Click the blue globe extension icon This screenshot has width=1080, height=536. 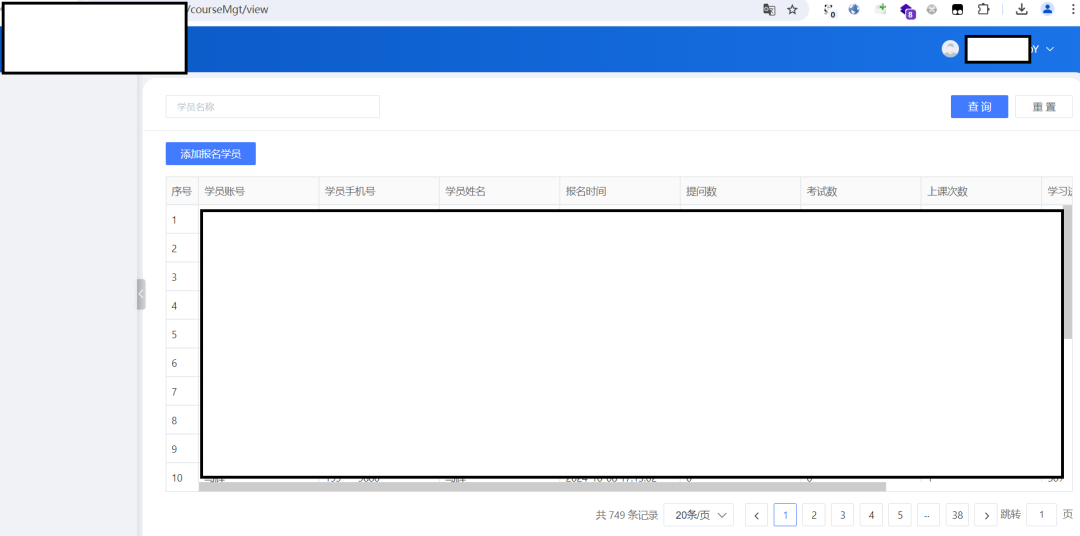[x=855, y=9]
